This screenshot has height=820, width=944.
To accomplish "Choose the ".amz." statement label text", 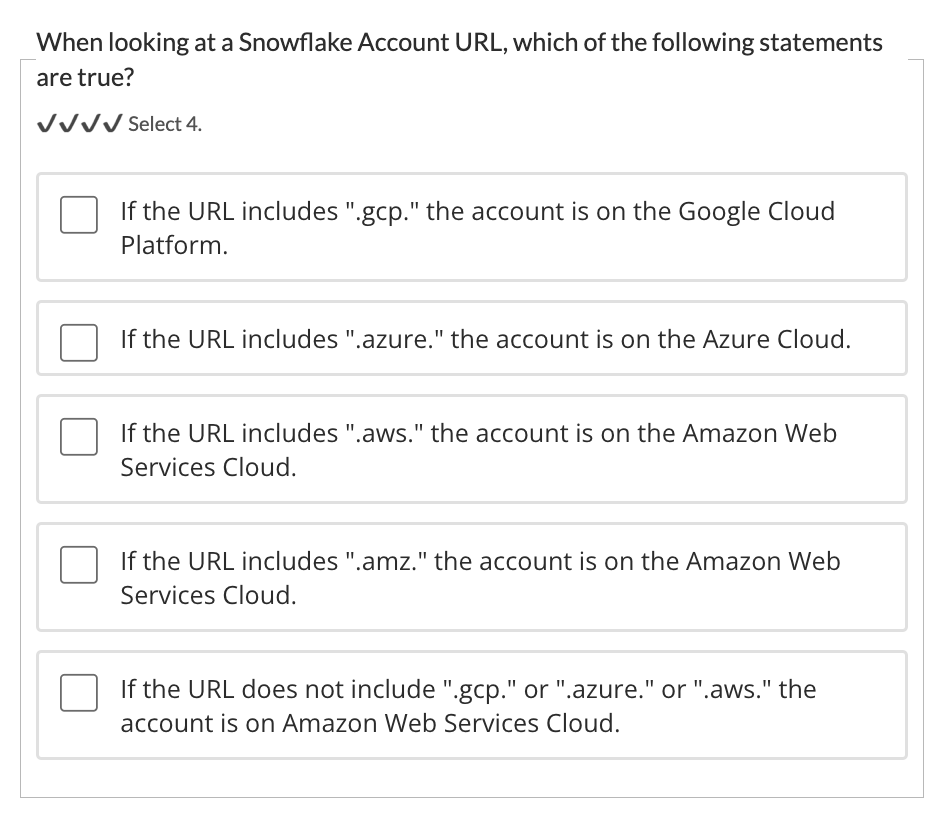I will pyautogui.click(x=480, y=578).
